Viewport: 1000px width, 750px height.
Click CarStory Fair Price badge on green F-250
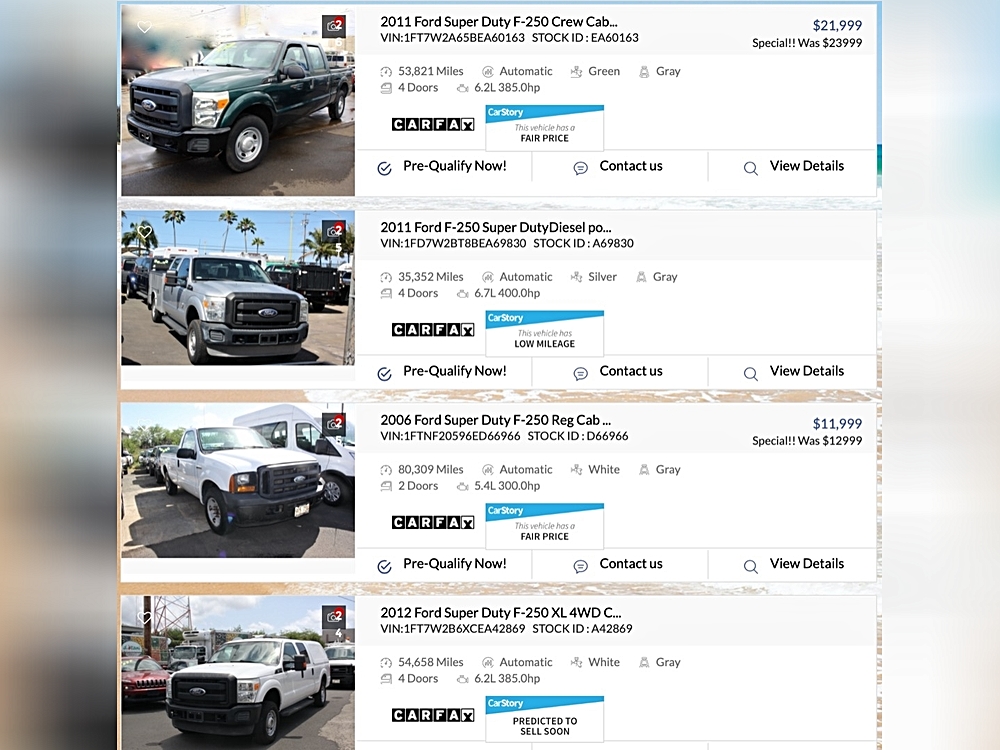click(544, 128)
